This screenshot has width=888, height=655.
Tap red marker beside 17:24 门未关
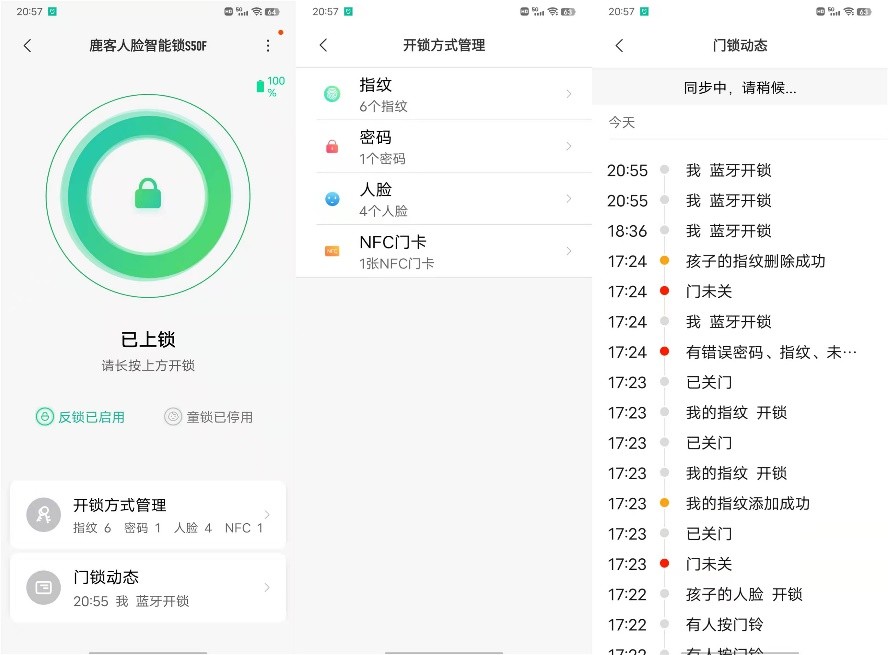pos(664,290)
